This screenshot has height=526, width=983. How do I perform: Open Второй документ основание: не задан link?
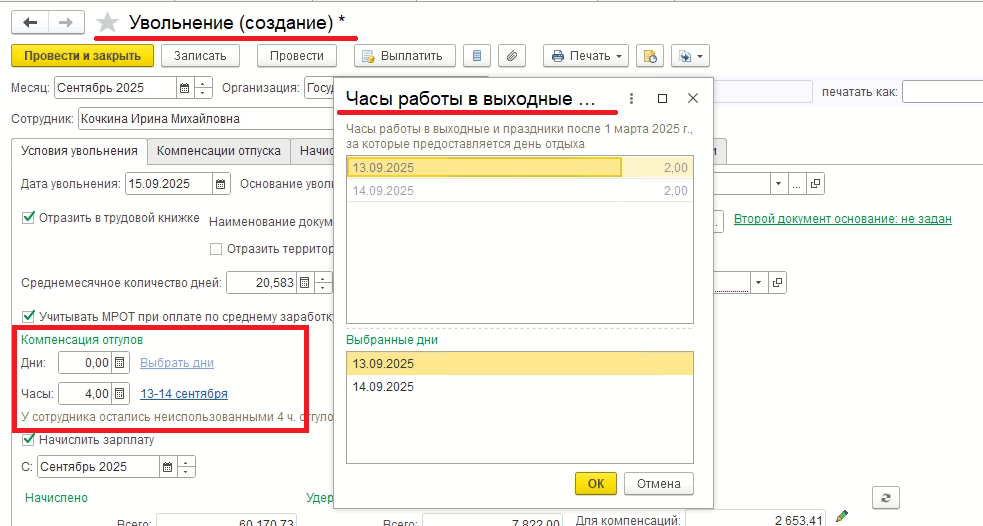(x=843, y=219)
